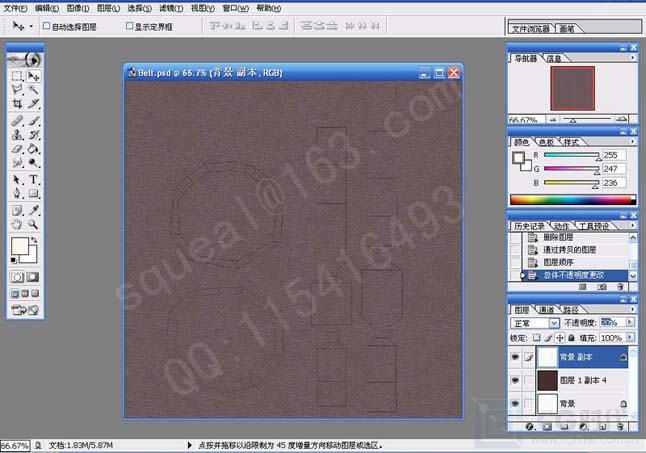Open the 图像 menu
Image resolution: width=646 pixels, height=453 pixels.
point(77,8)
